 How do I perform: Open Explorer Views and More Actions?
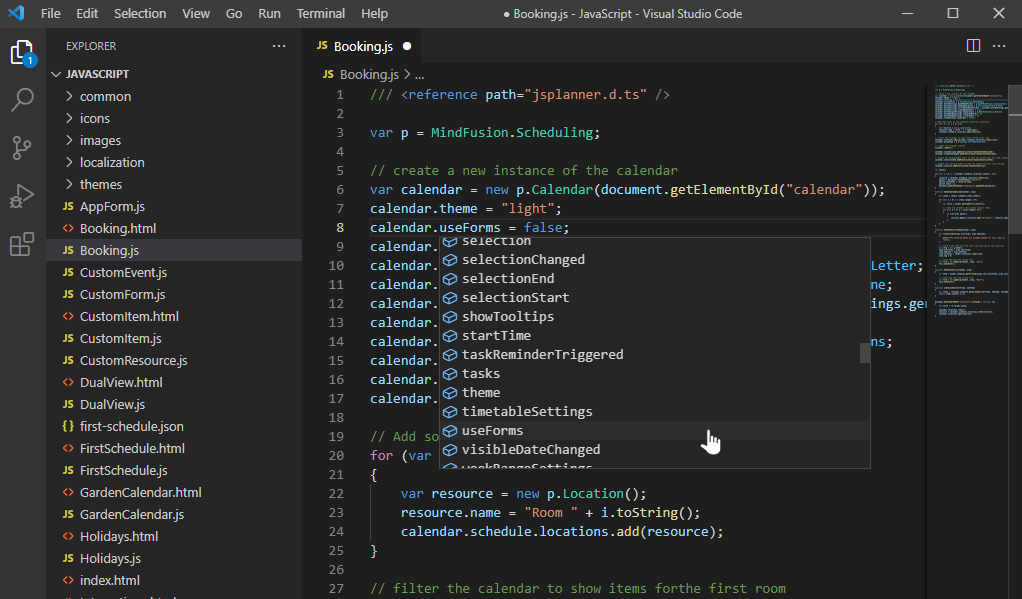click(279, 46)
